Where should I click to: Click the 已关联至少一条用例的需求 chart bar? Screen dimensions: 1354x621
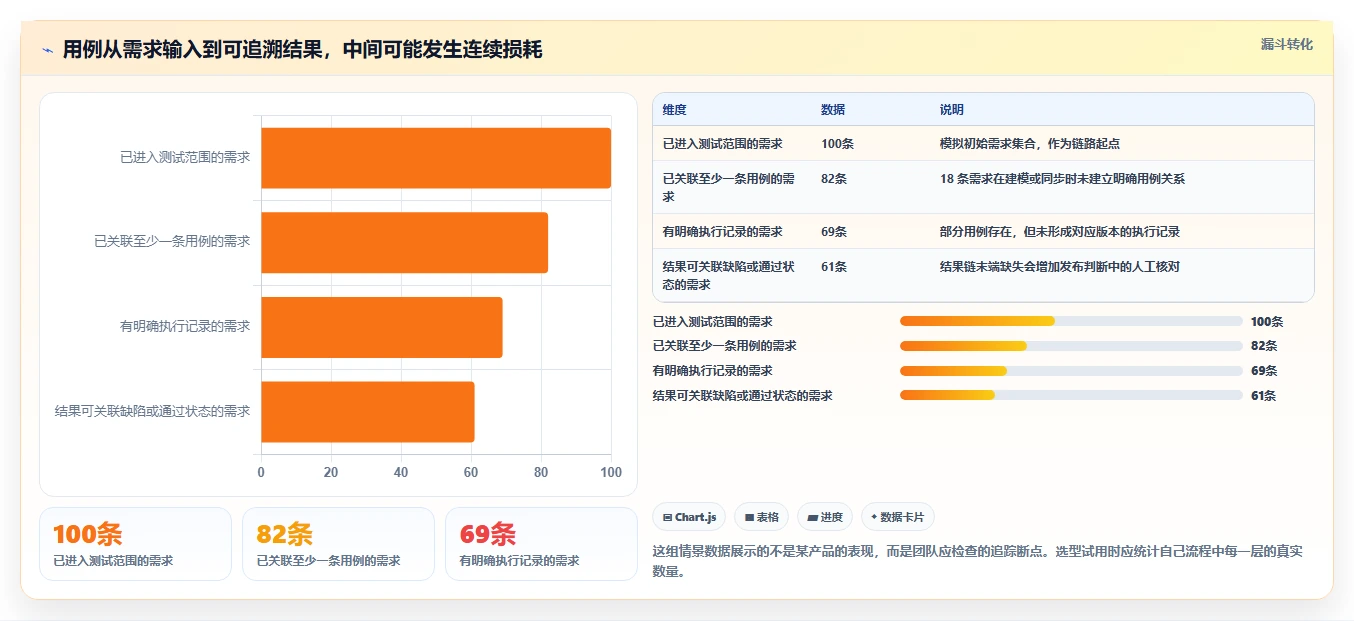pos(405,242)
